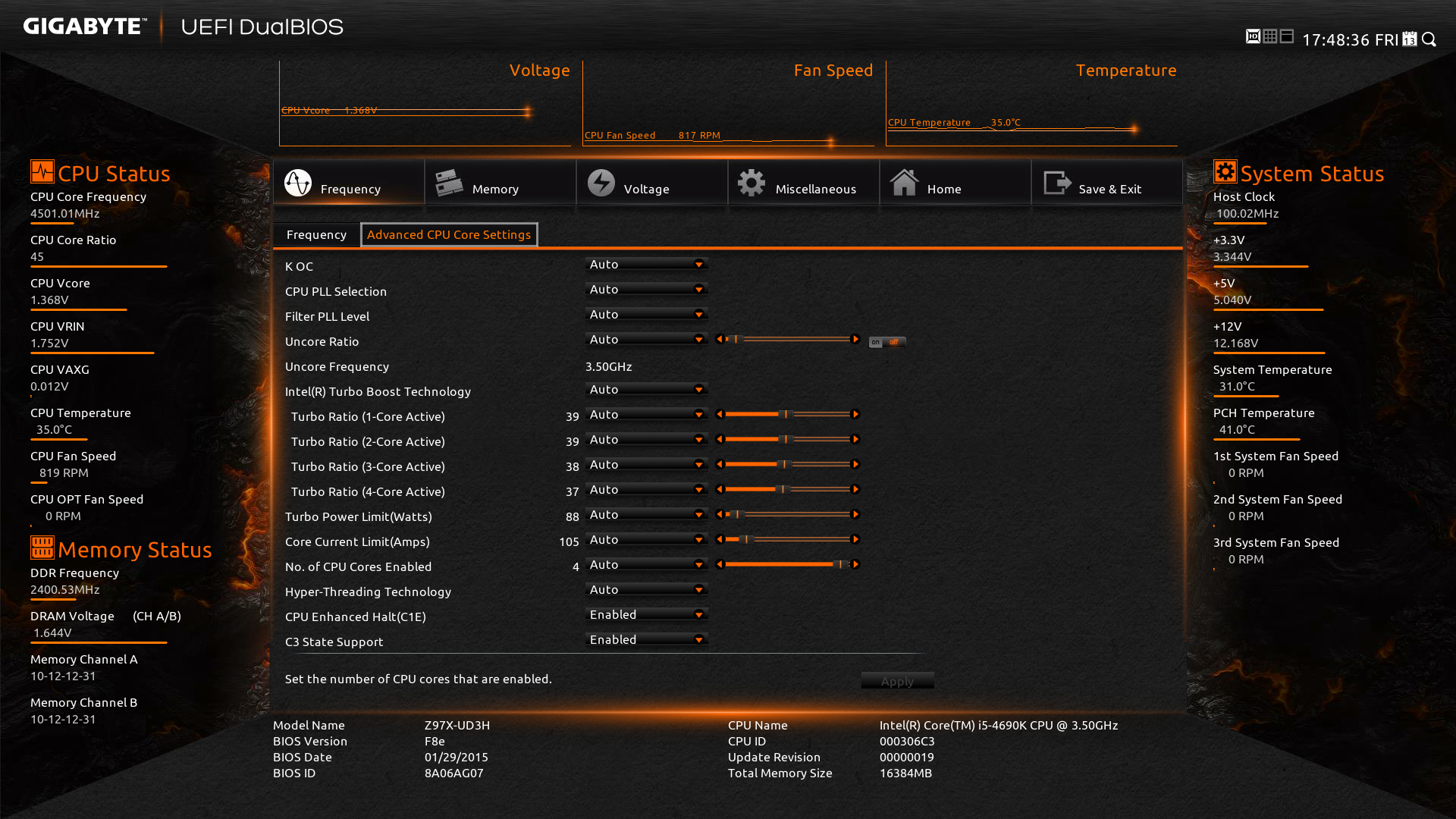Image resolution: width=1456 pixels, height=819 pixels.
Task: Open Intel Turbo Boost Technology dropdown
Action: [647, 389]
